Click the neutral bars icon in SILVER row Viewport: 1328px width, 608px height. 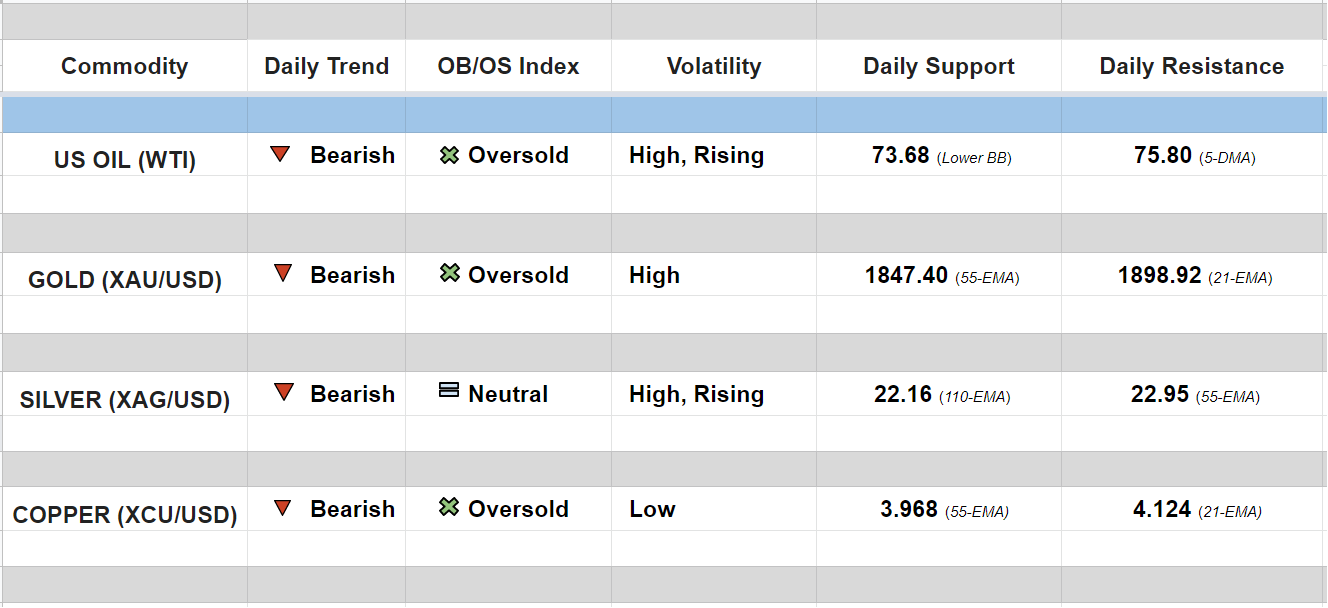(449, 391)
